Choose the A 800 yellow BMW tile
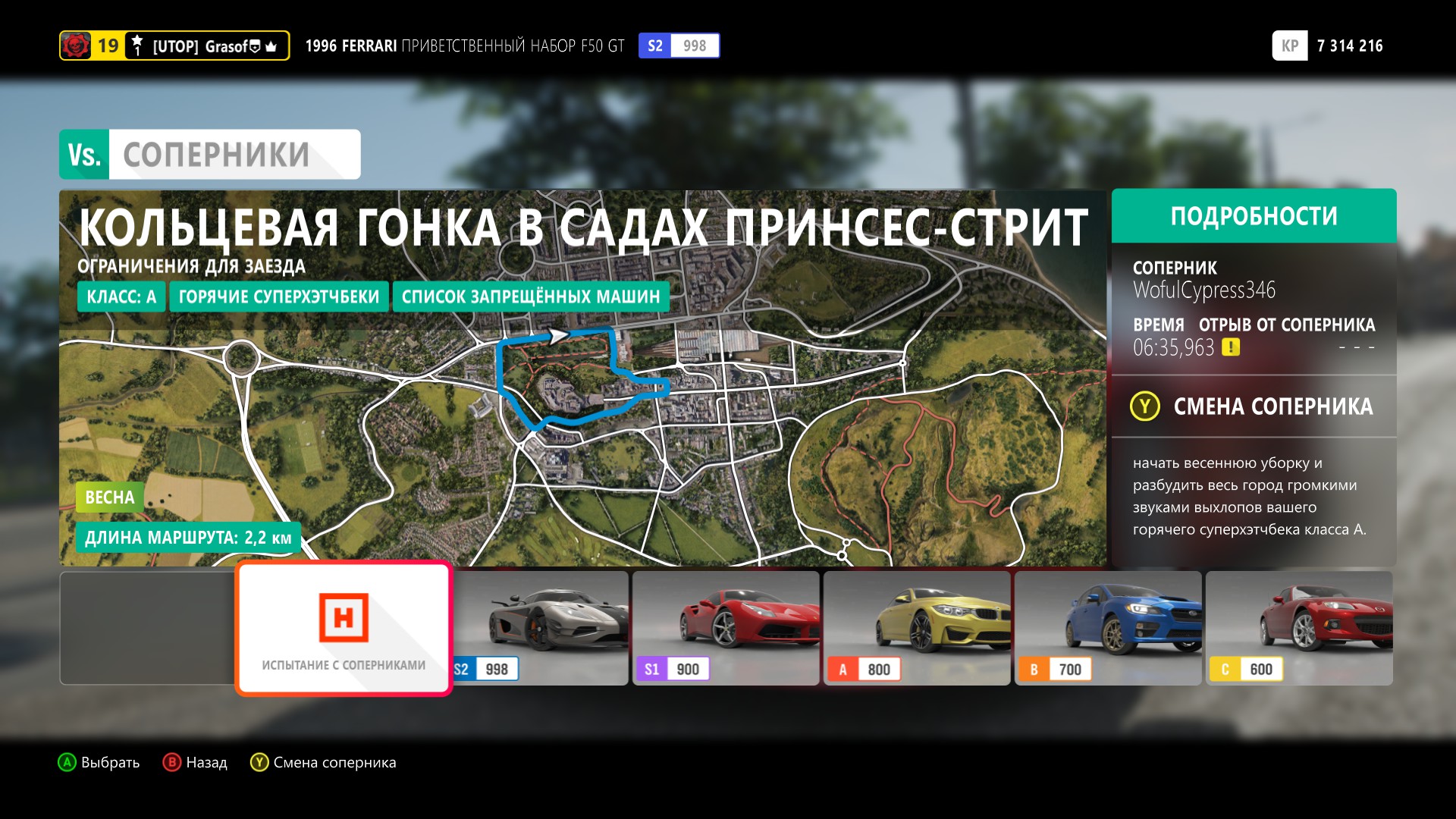Viewport: 1456px width, 819px height. tap(917, 628)
